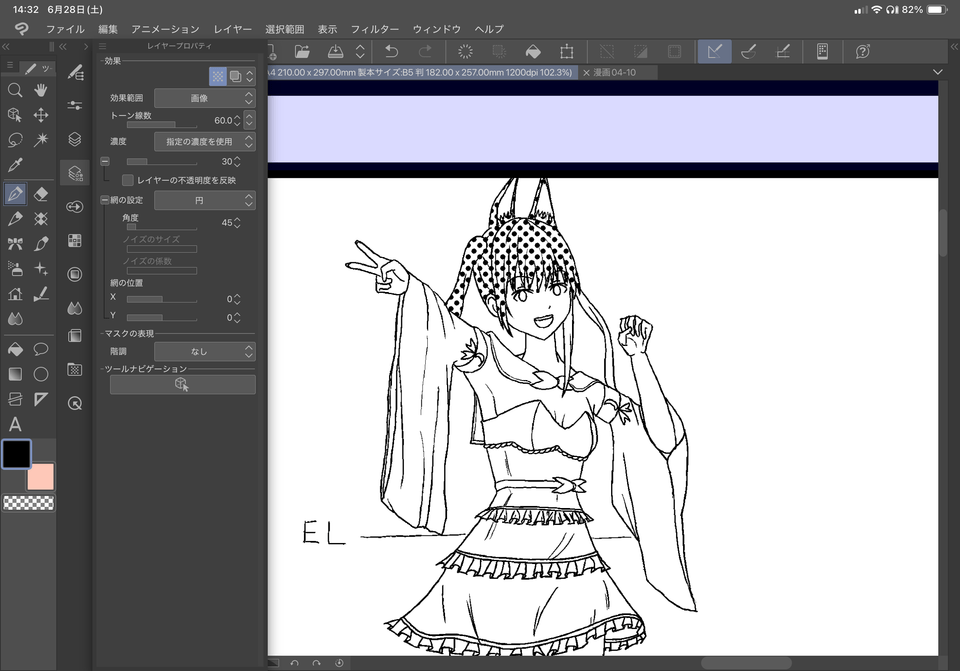
Task: Click the Transform scale/rotate icon
Action: [567, 52]
